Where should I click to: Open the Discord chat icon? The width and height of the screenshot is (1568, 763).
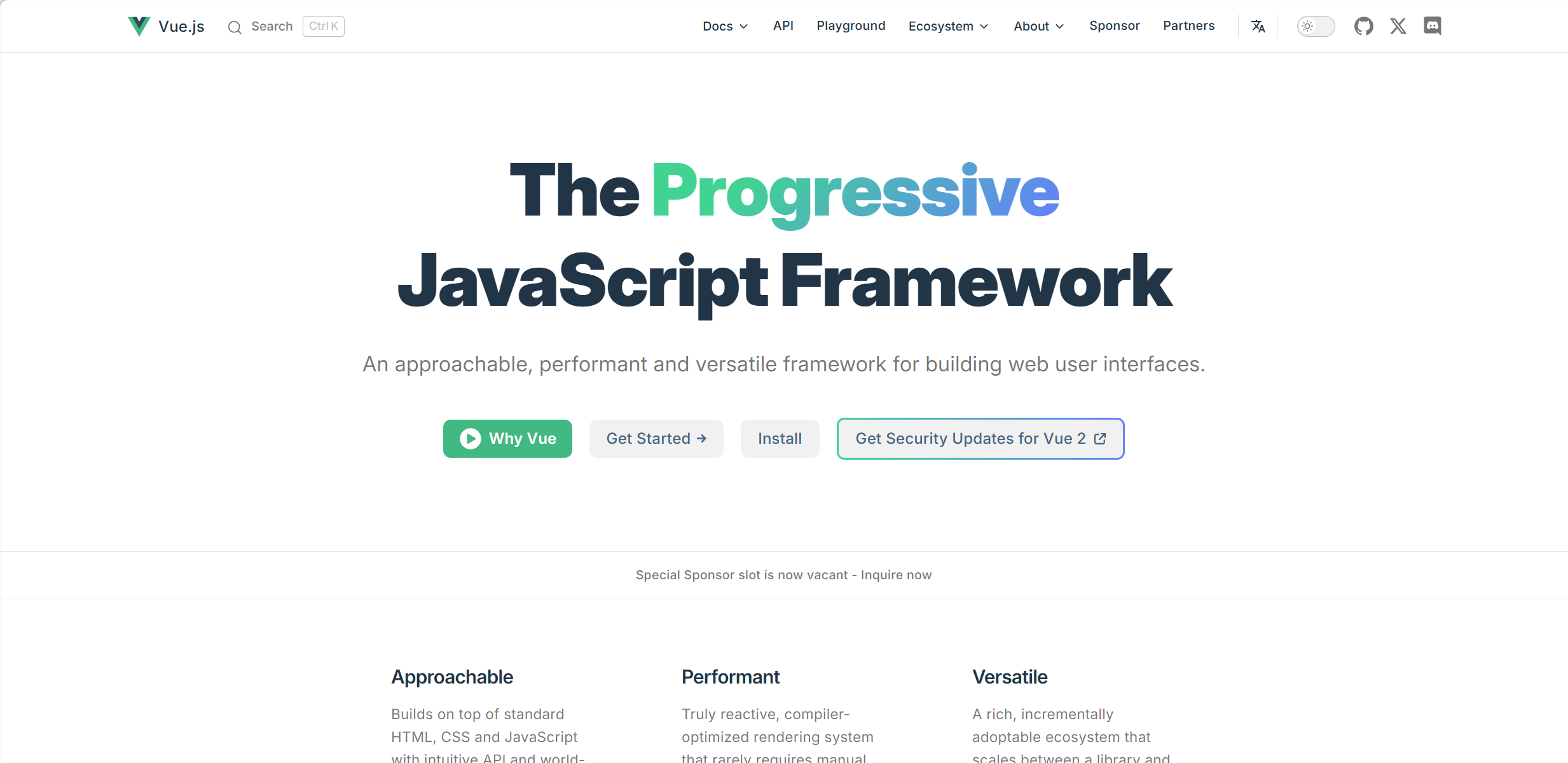point(1432,26)
